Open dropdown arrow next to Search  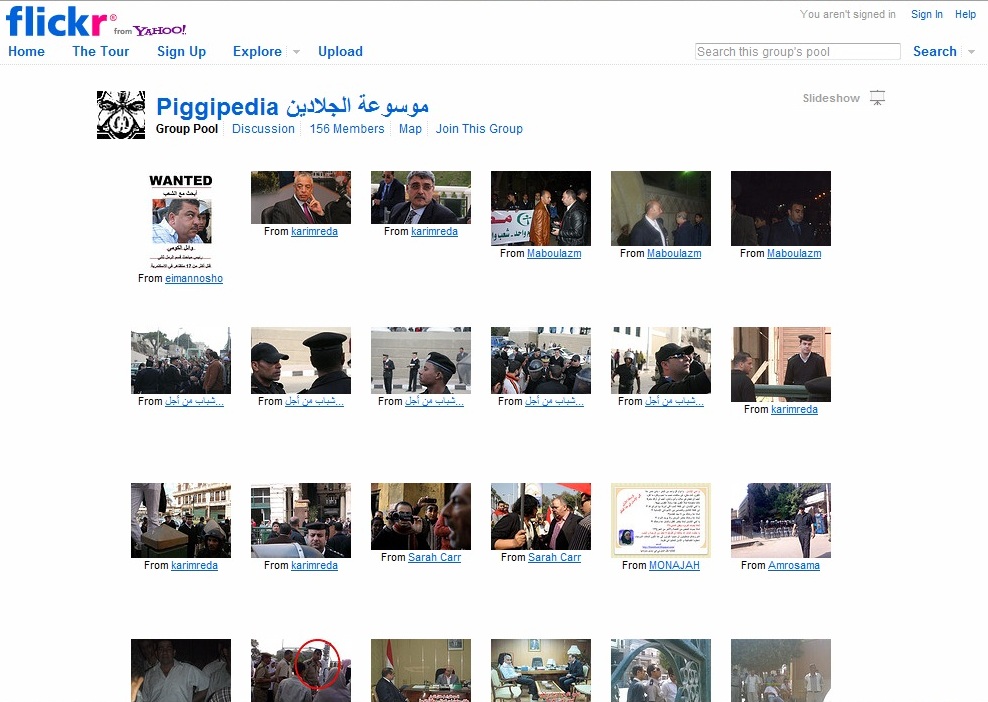click(971, 52)
